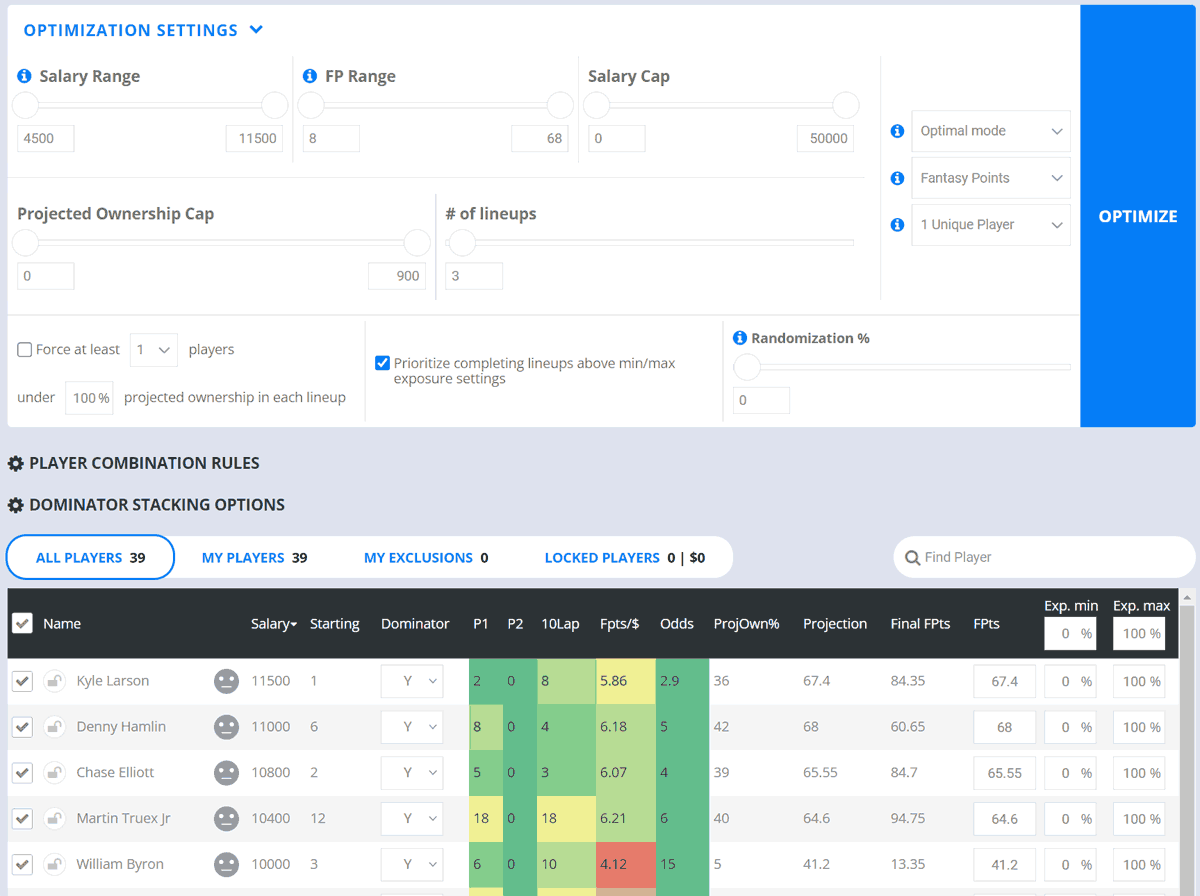The width and height of the screenshot is (1200, 896).
Task: Click the Randomization % info icon
Action: [740, 338]
